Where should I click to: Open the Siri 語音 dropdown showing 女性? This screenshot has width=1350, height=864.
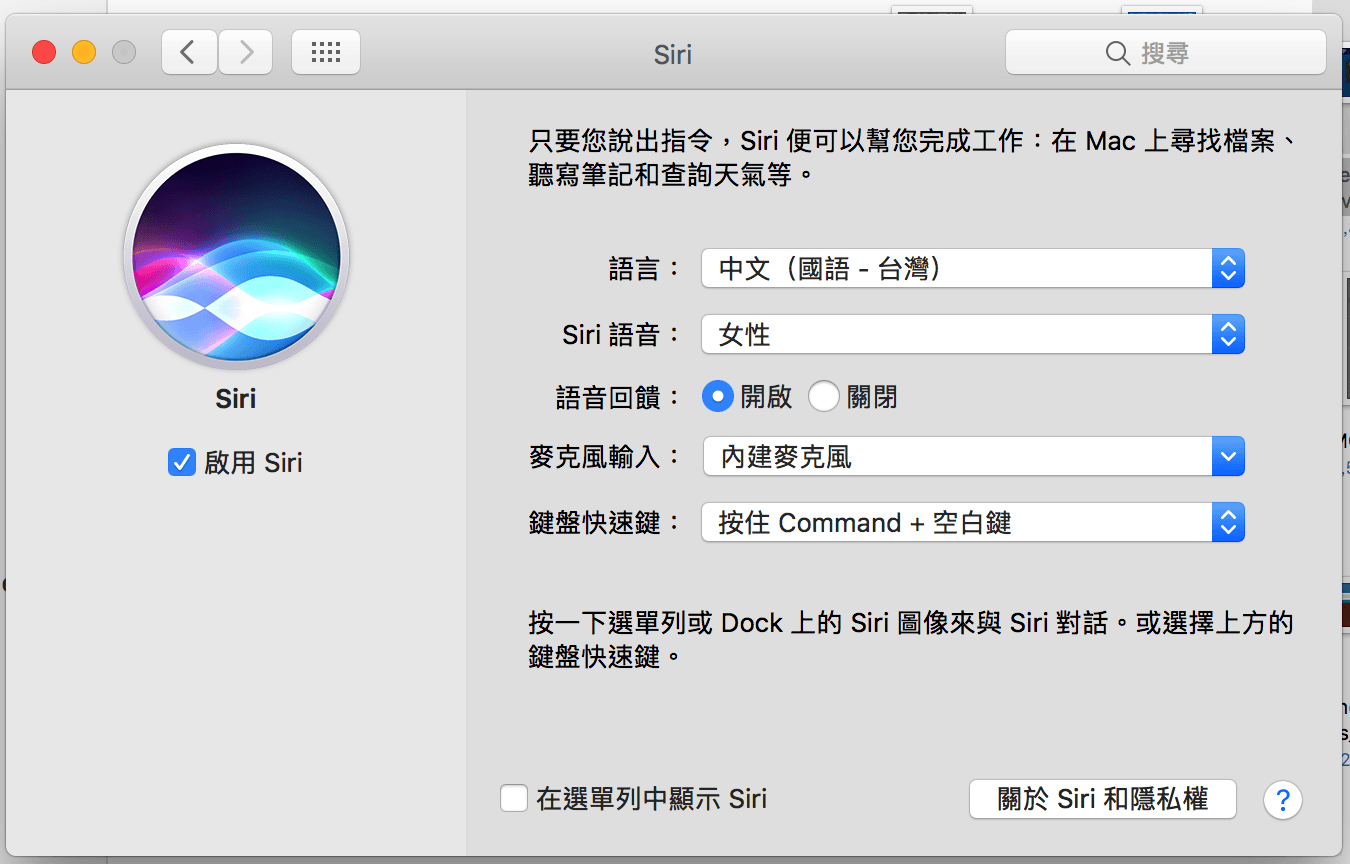[x=973, y=334]
